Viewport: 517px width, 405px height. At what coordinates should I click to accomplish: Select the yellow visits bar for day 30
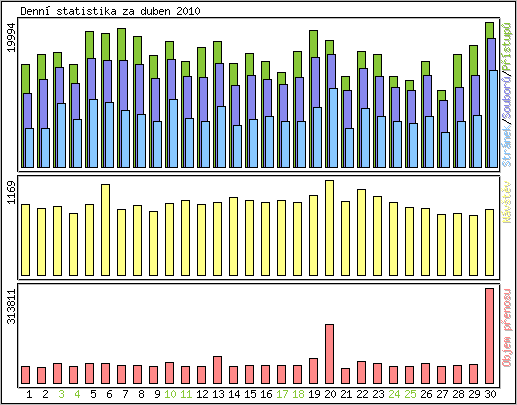[x=489, y=243]
